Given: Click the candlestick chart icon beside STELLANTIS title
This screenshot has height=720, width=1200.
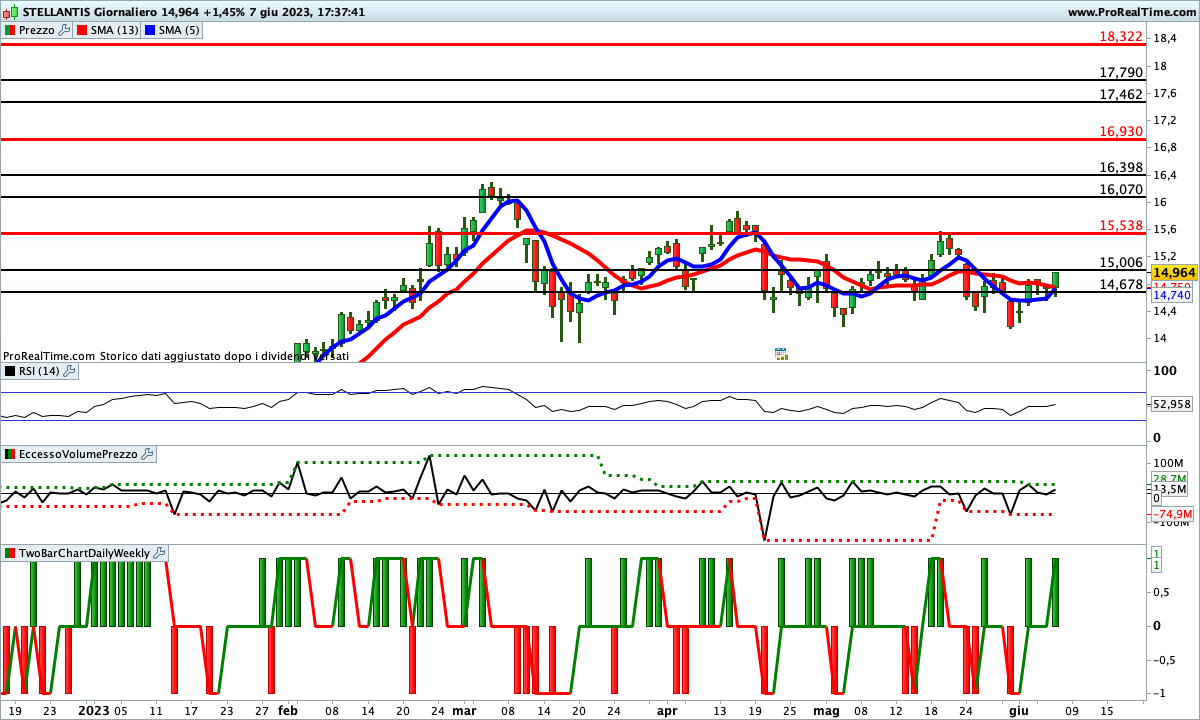Looking at the screenshot, I should click(11, 12).
